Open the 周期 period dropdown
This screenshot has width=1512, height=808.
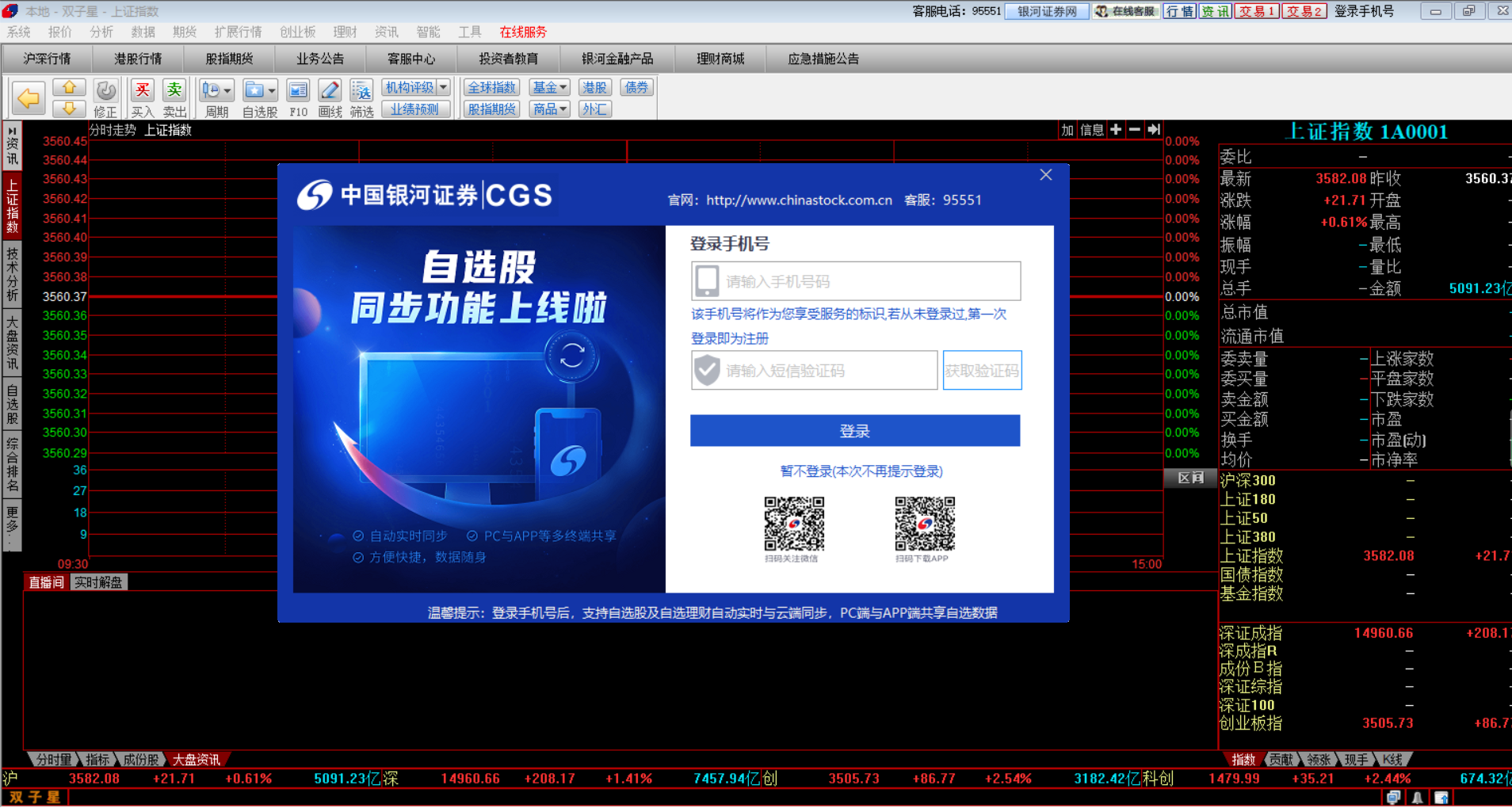(x=216, y=98)
